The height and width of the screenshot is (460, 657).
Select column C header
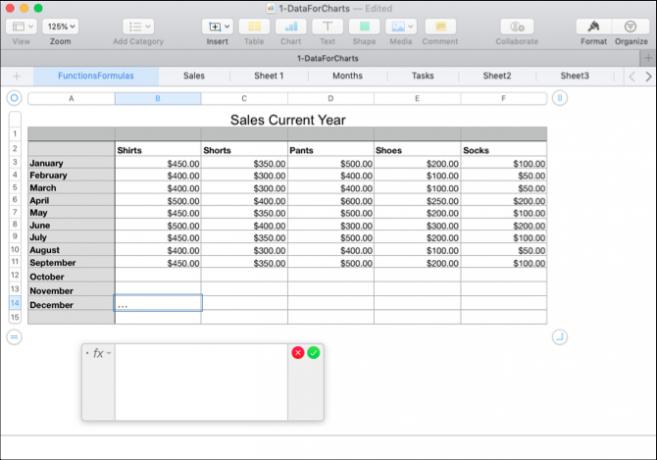click(244, 98)
